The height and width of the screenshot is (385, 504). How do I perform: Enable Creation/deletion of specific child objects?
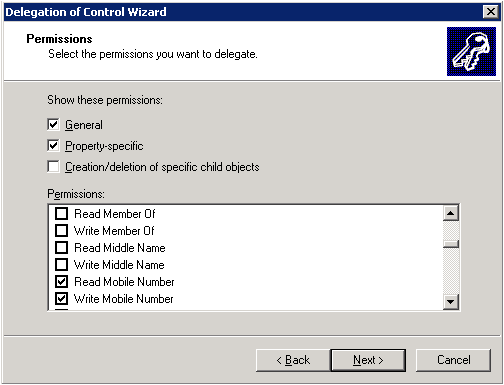click(x=53, y=167)
